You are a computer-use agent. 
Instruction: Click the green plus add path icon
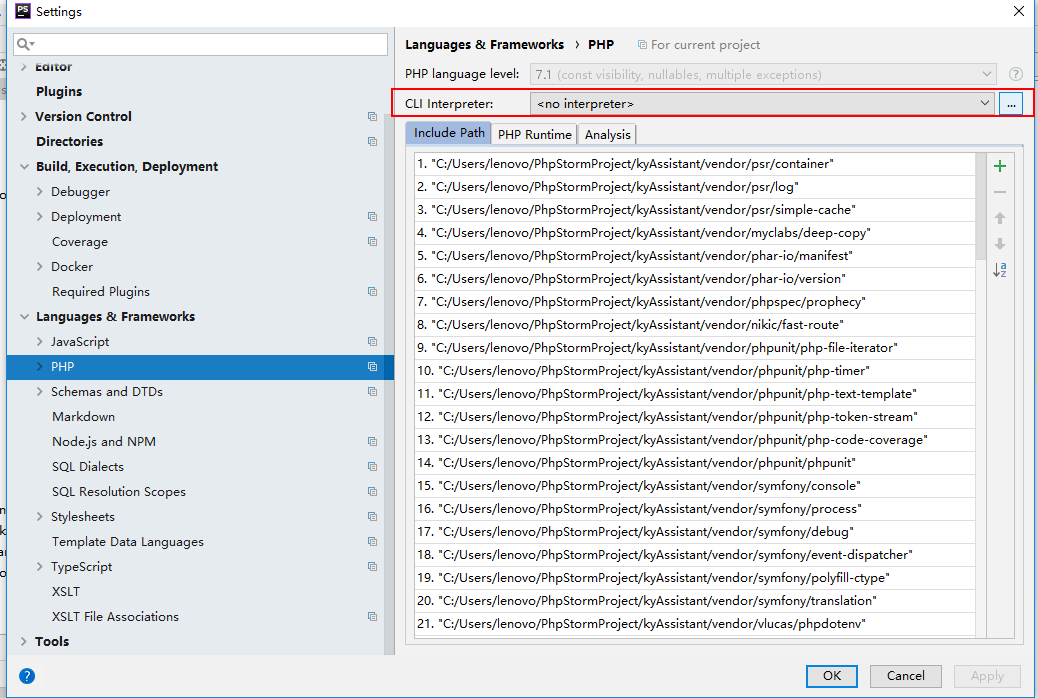point(1000,166)
